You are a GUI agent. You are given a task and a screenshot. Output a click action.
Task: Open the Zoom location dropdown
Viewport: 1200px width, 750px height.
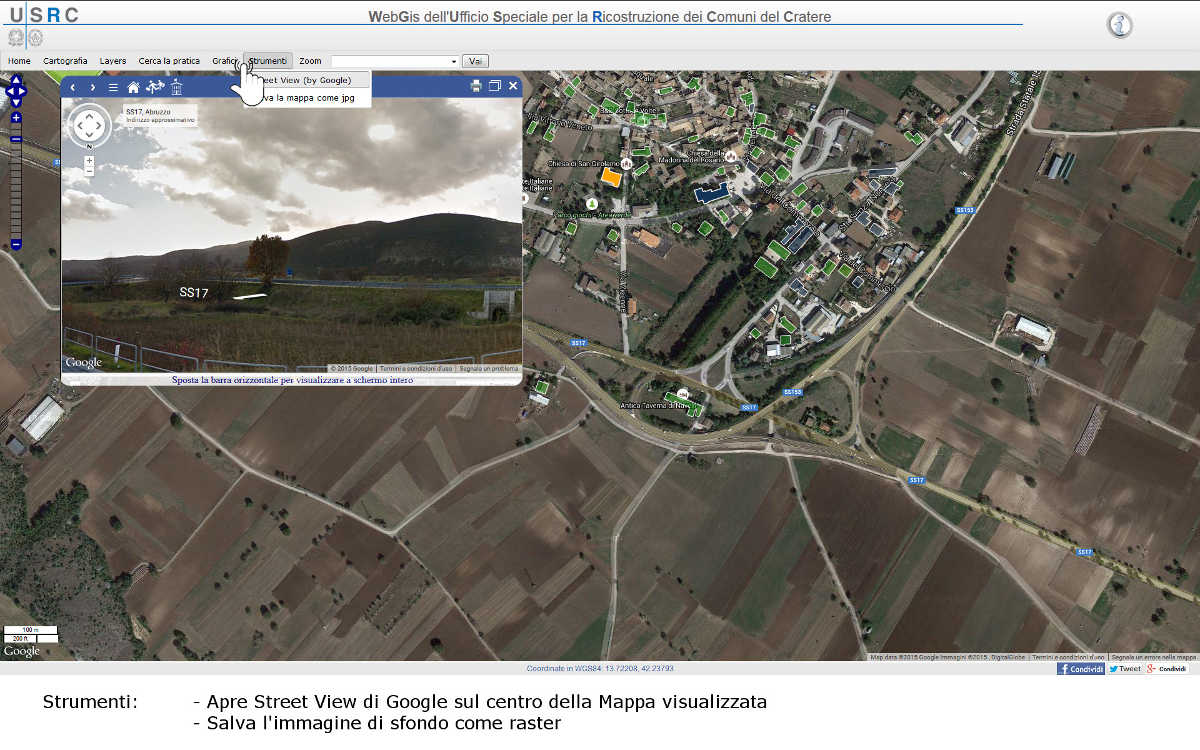[395, 61]
